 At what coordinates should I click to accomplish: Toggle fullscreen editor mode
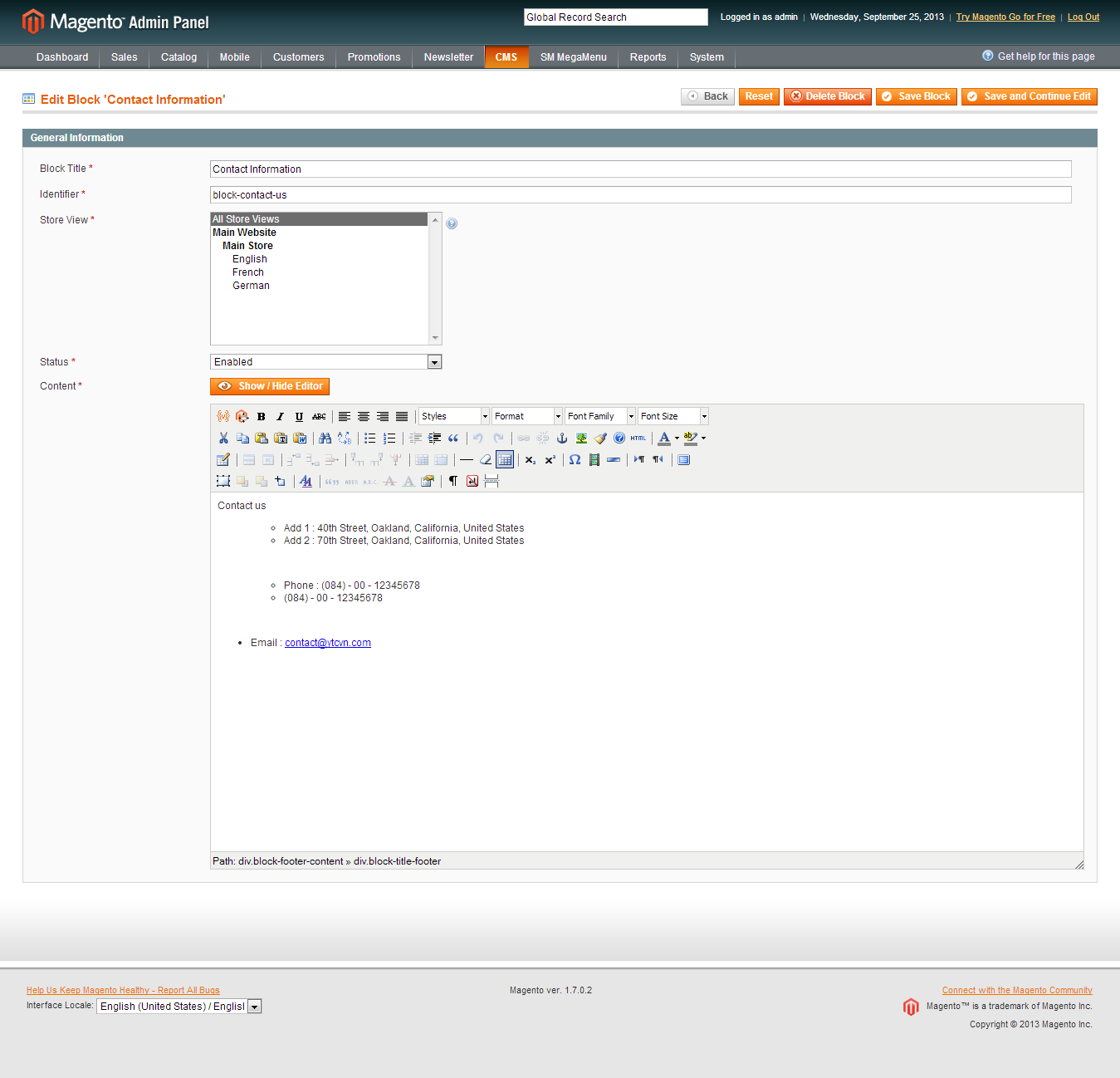pyautogui.click(x=684, y=459)
